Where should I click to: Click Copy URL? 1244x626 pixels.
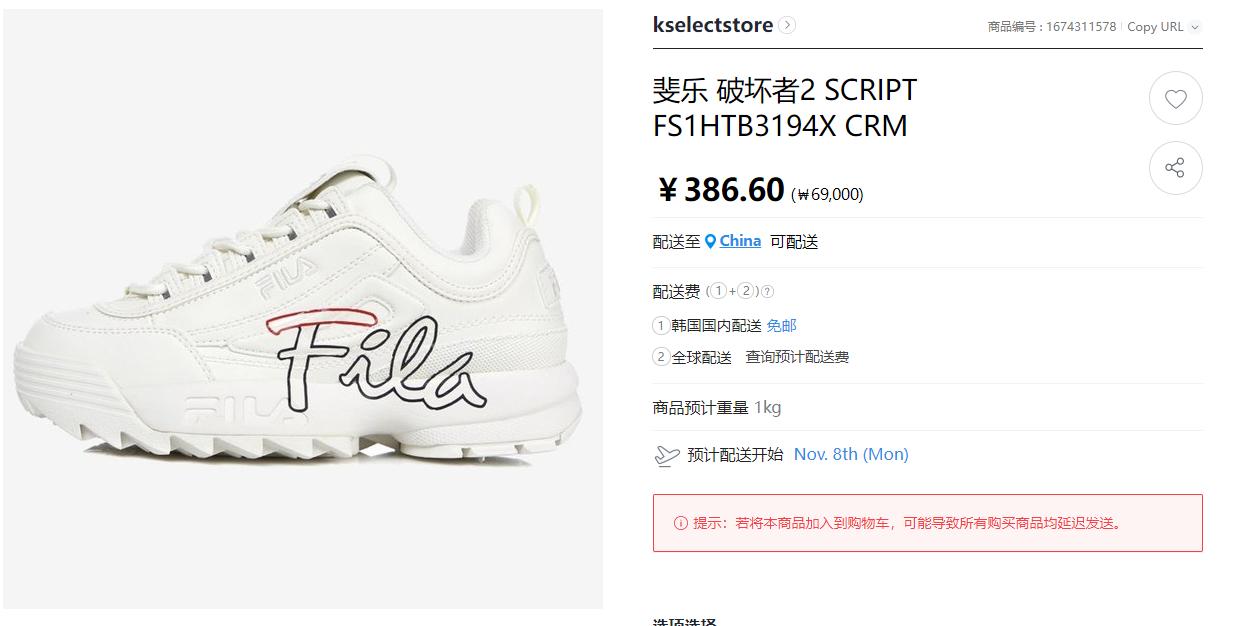tap(1155, 27)
